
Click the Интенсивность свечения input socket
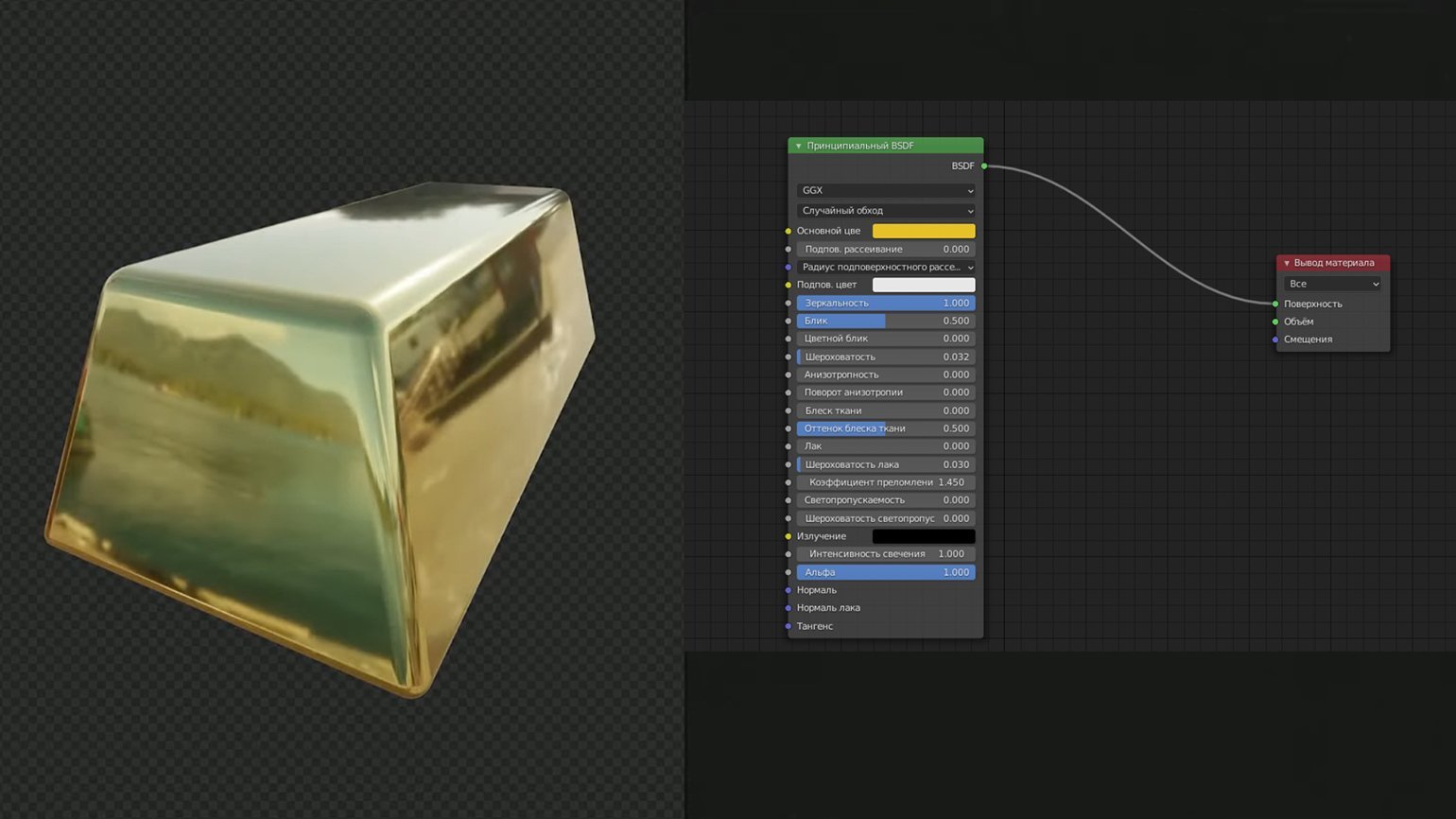tap(789, 554)
